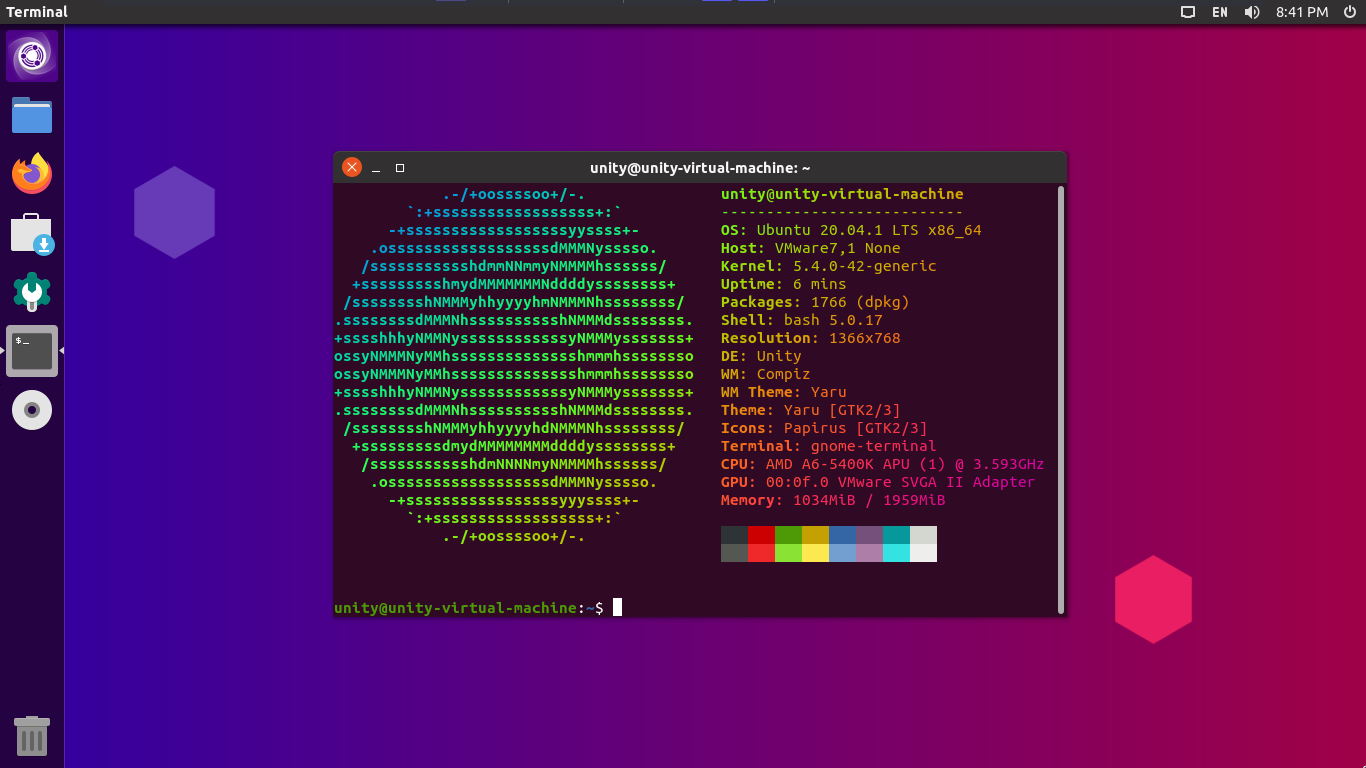Viewport: 1366px width, 768px height.
Task: Toggle the volume indicator in top panel
Action: (x=1252, y=12)
